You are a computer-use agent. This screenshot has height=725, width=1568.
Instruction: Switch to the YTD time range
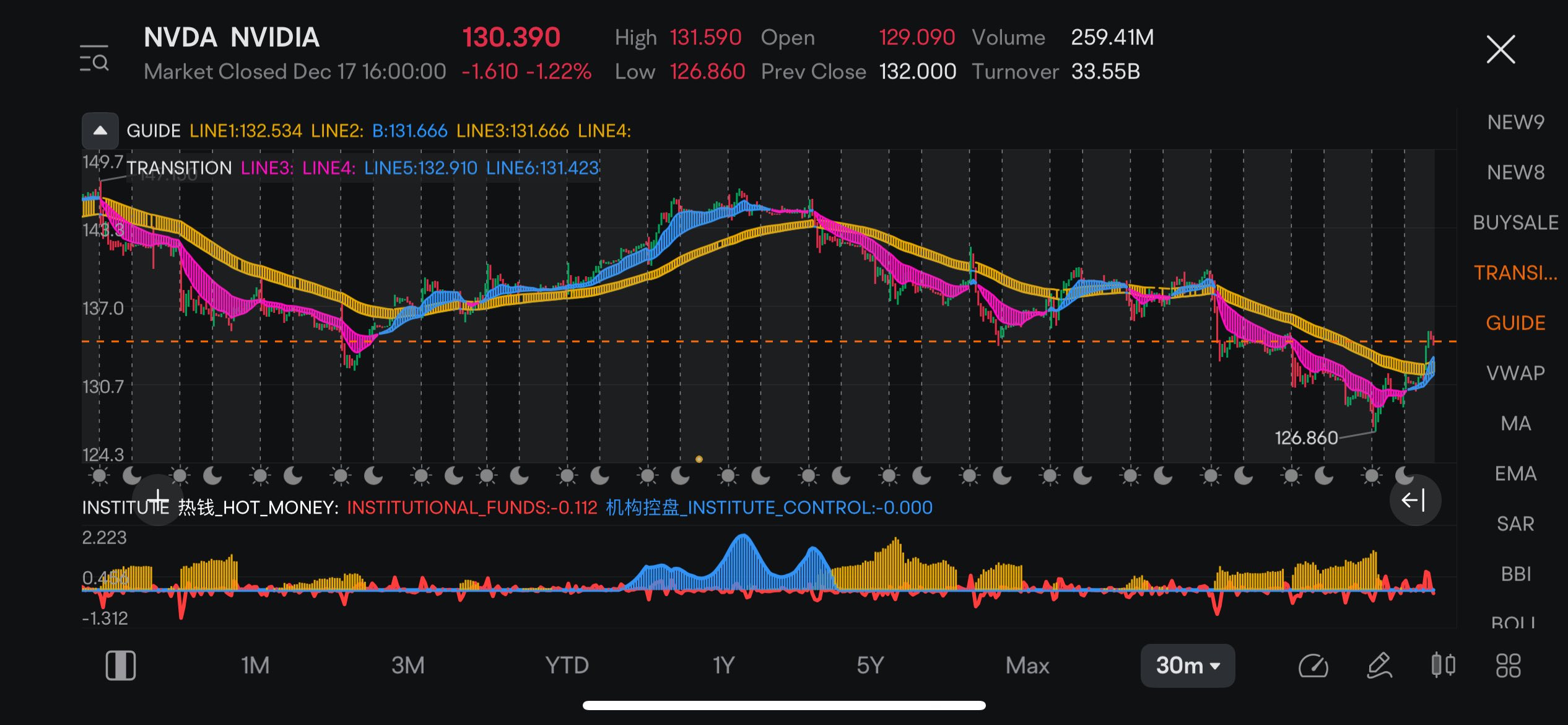pos(567,666)
